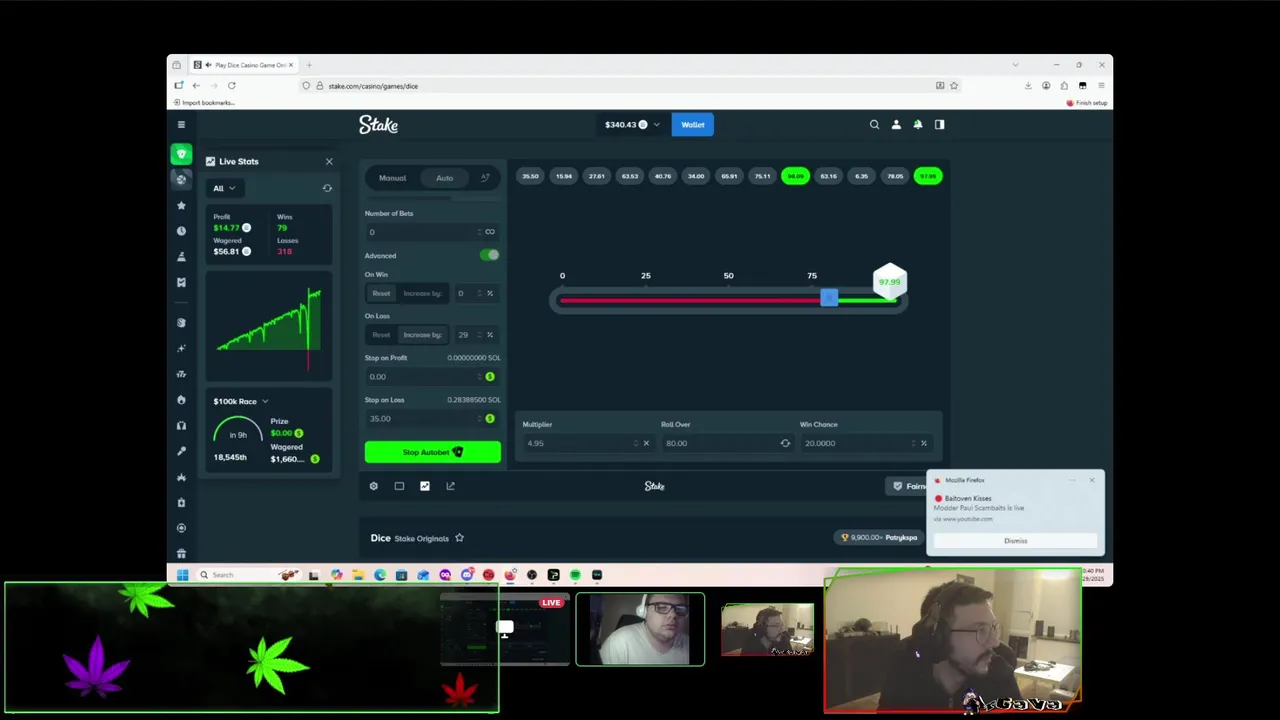Go back in Firefox

click(196, 86)
